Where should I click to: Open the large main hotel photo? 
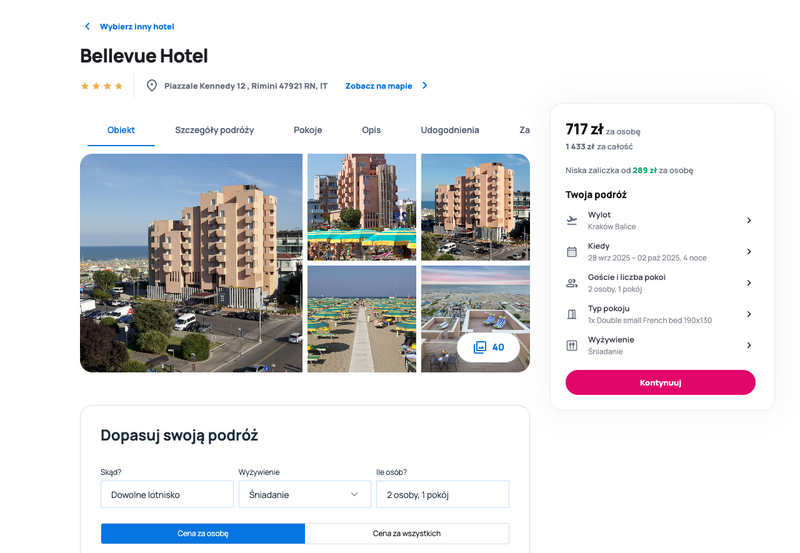click(x=191, y=263)
